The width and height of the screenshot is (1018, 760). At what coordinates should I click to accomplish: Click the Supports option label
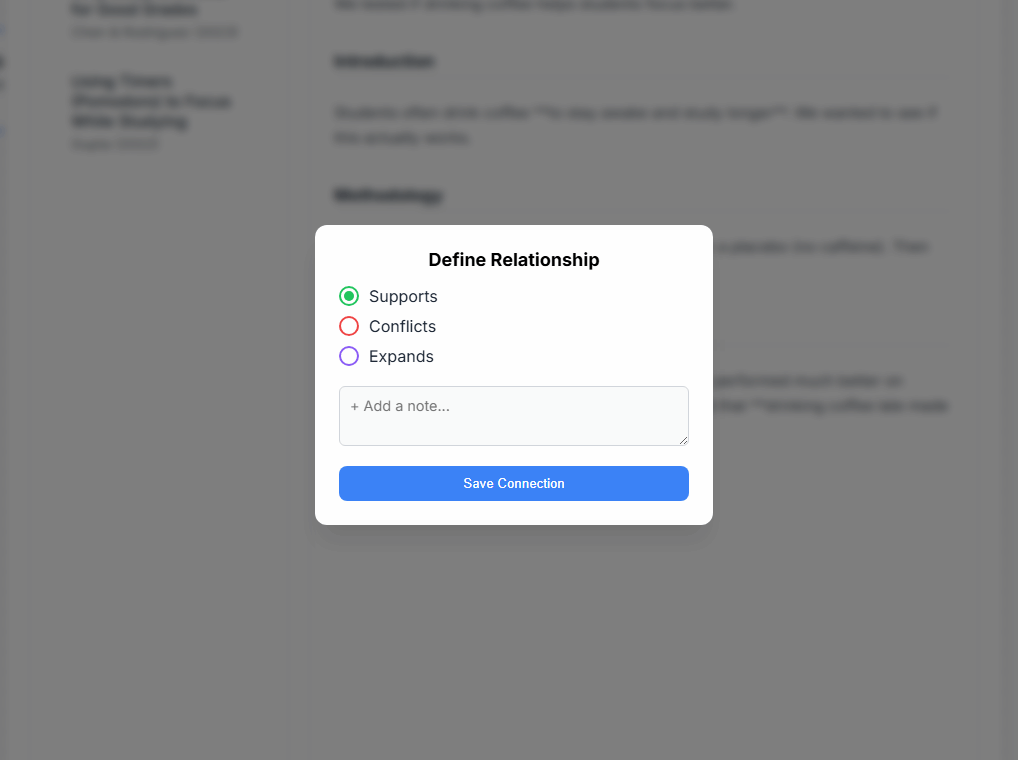point(403,296)
